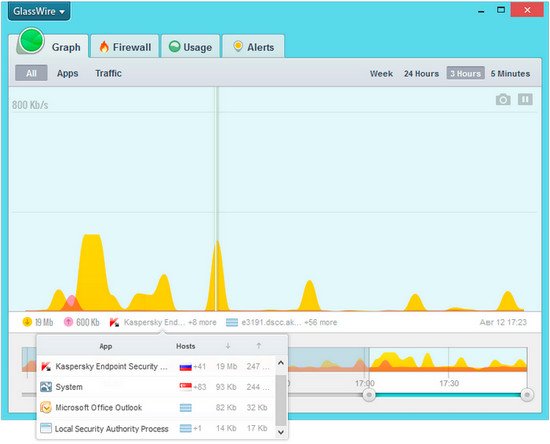550x444 pixels.
Task: Set time range to 3 Hours
Action: click(x=465, y=73)
